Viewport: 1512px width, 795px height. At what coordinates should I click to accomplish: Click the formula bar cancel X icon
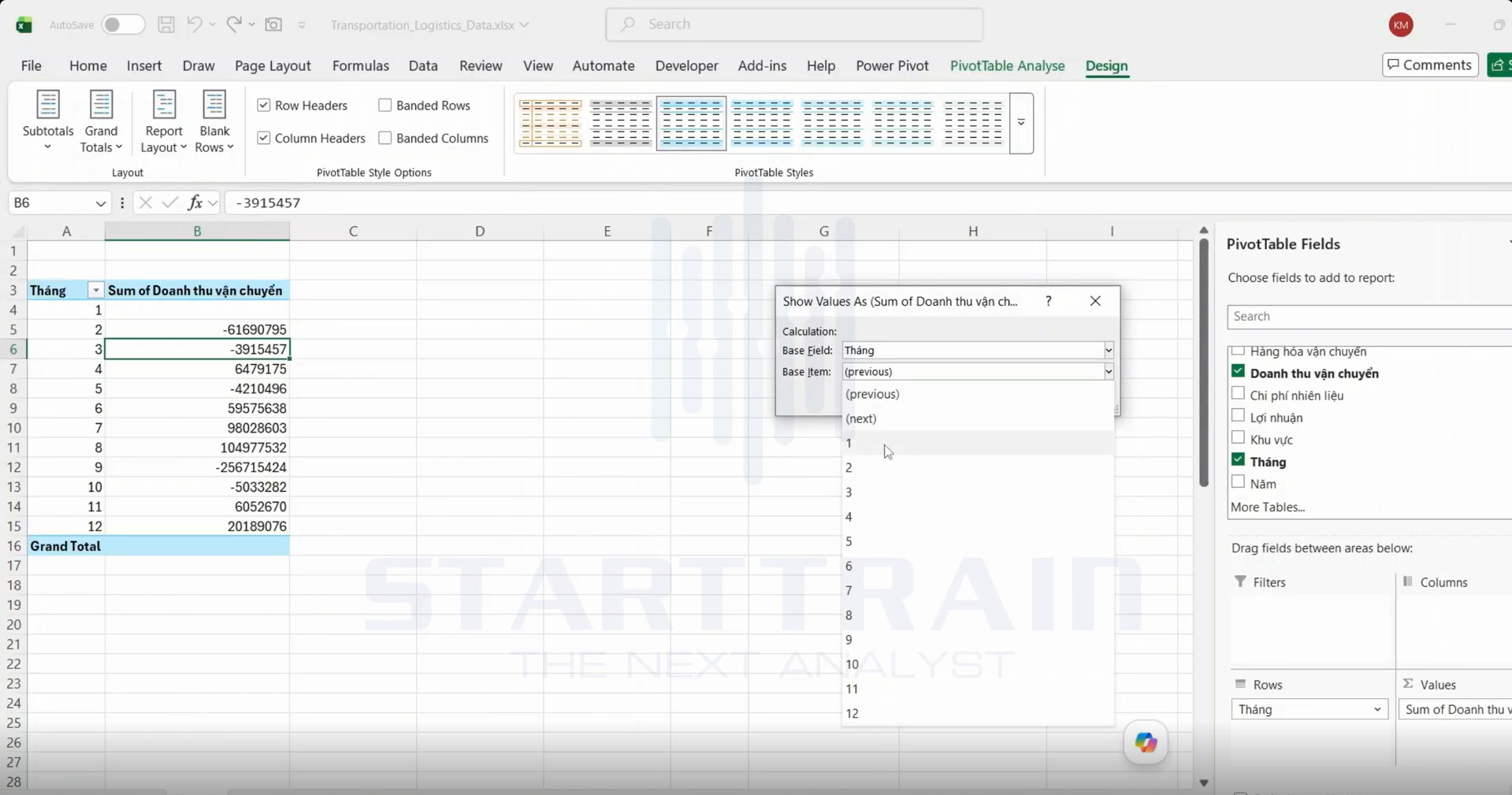point(145,202)
